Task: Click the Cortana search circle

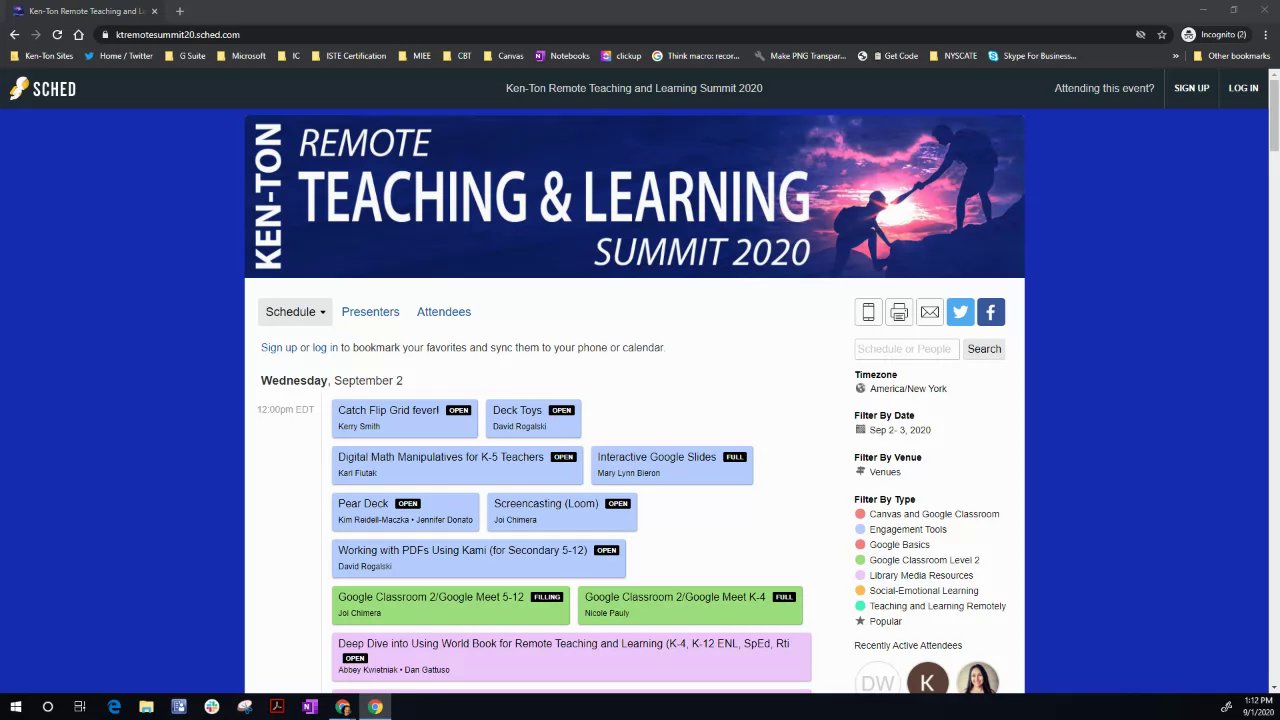Action: pyautogui.click(x=47, y=707)
